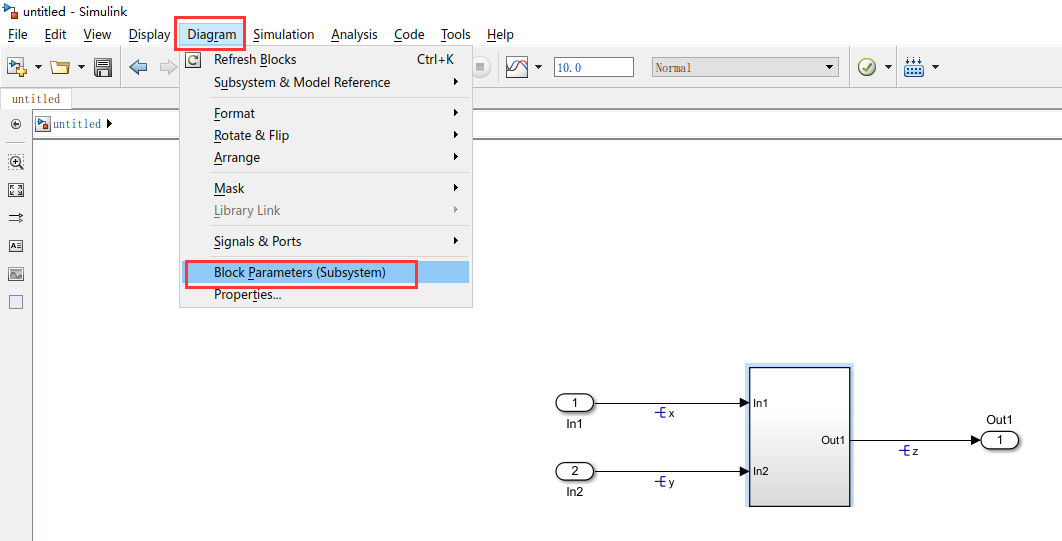Expand the Model Advisor dropdown arrow
This screenshot has width=1062, height=541.
[x=888, y=67]
